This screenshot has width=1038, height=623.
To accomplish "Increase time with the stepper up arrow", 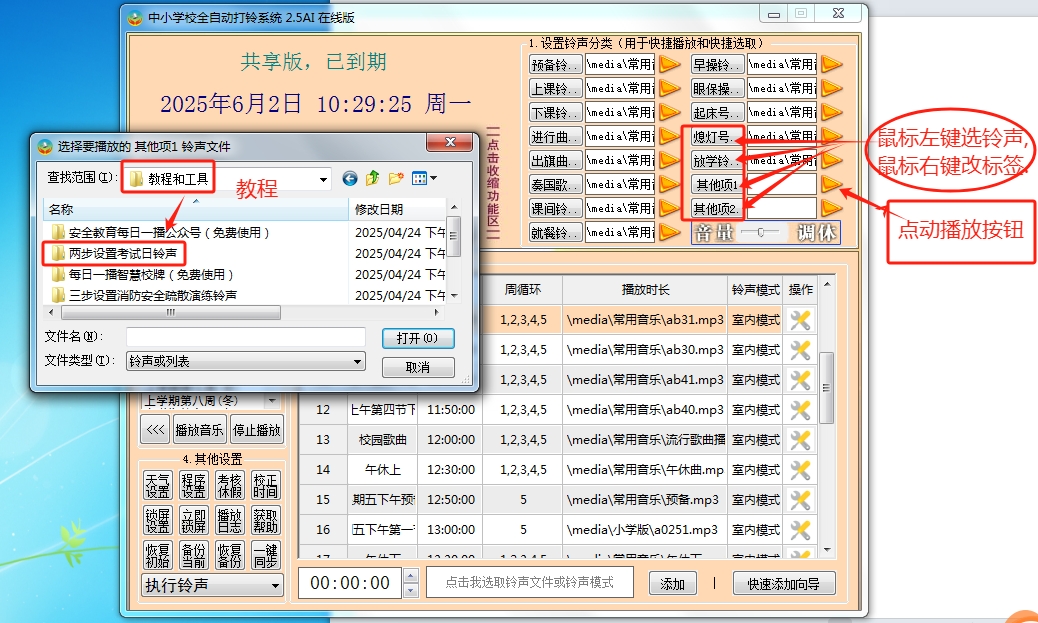I will 410,575.
